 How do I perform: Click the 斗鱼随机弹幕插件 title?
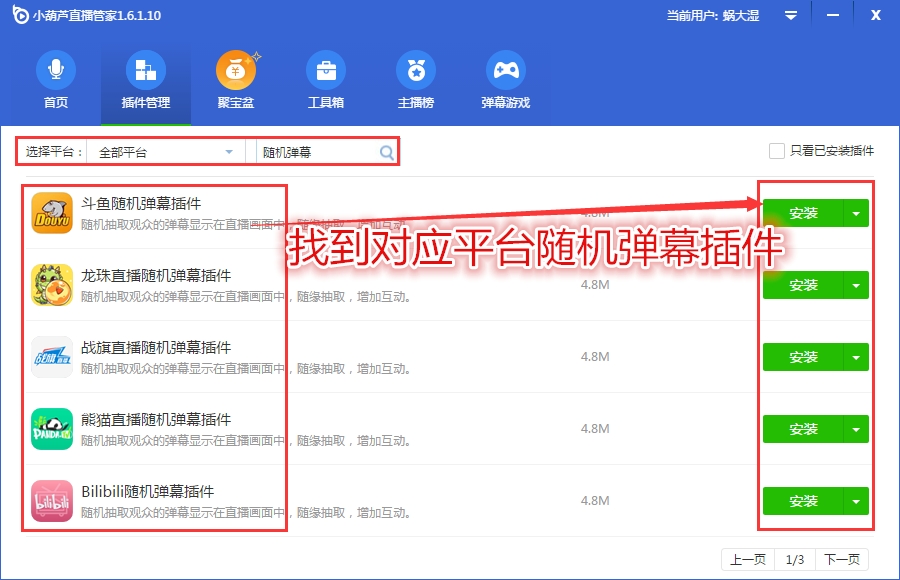pyautogui.click(x=141, y=203)
